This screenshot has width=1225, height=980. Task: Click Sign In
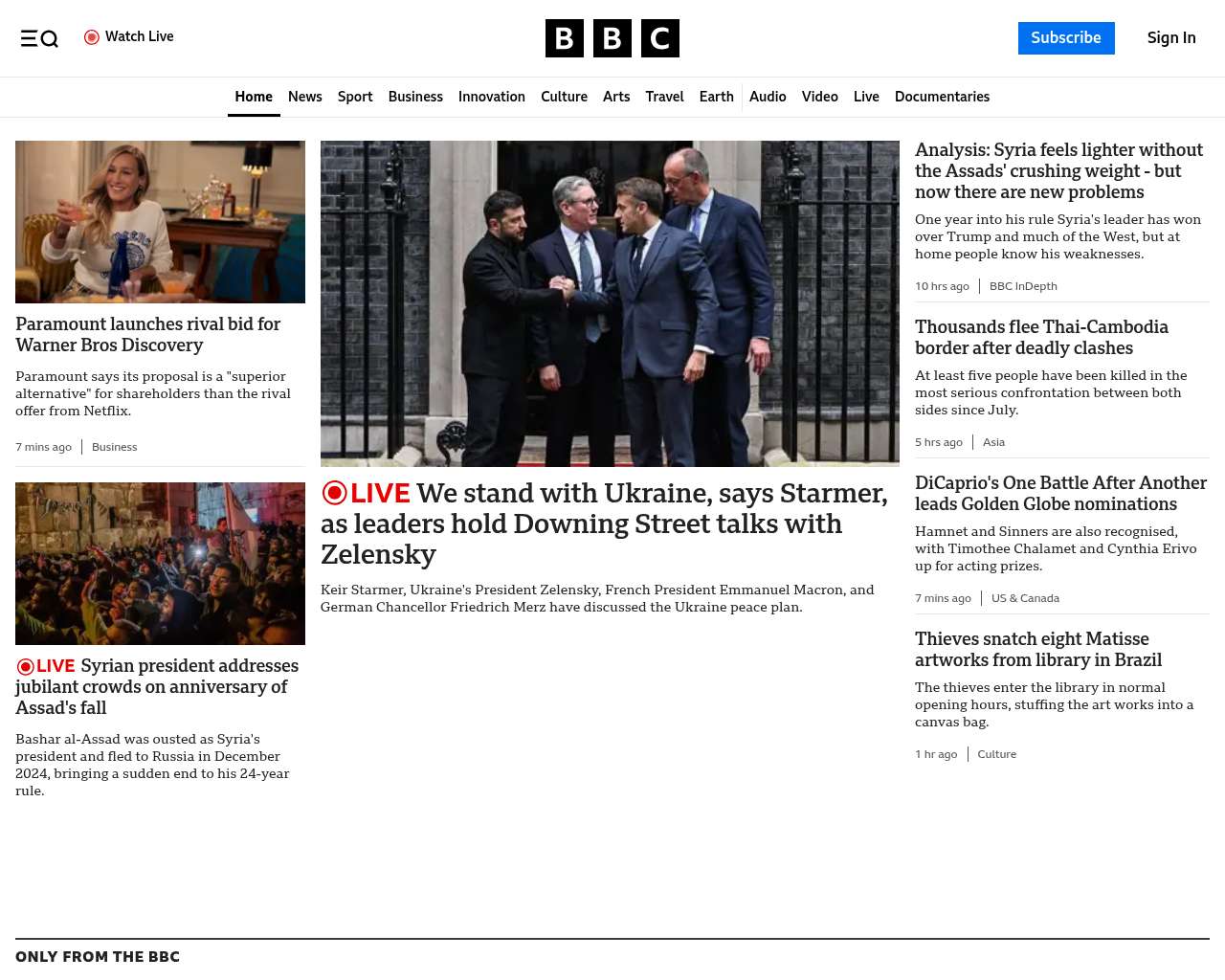click(x=1171, y=38)
